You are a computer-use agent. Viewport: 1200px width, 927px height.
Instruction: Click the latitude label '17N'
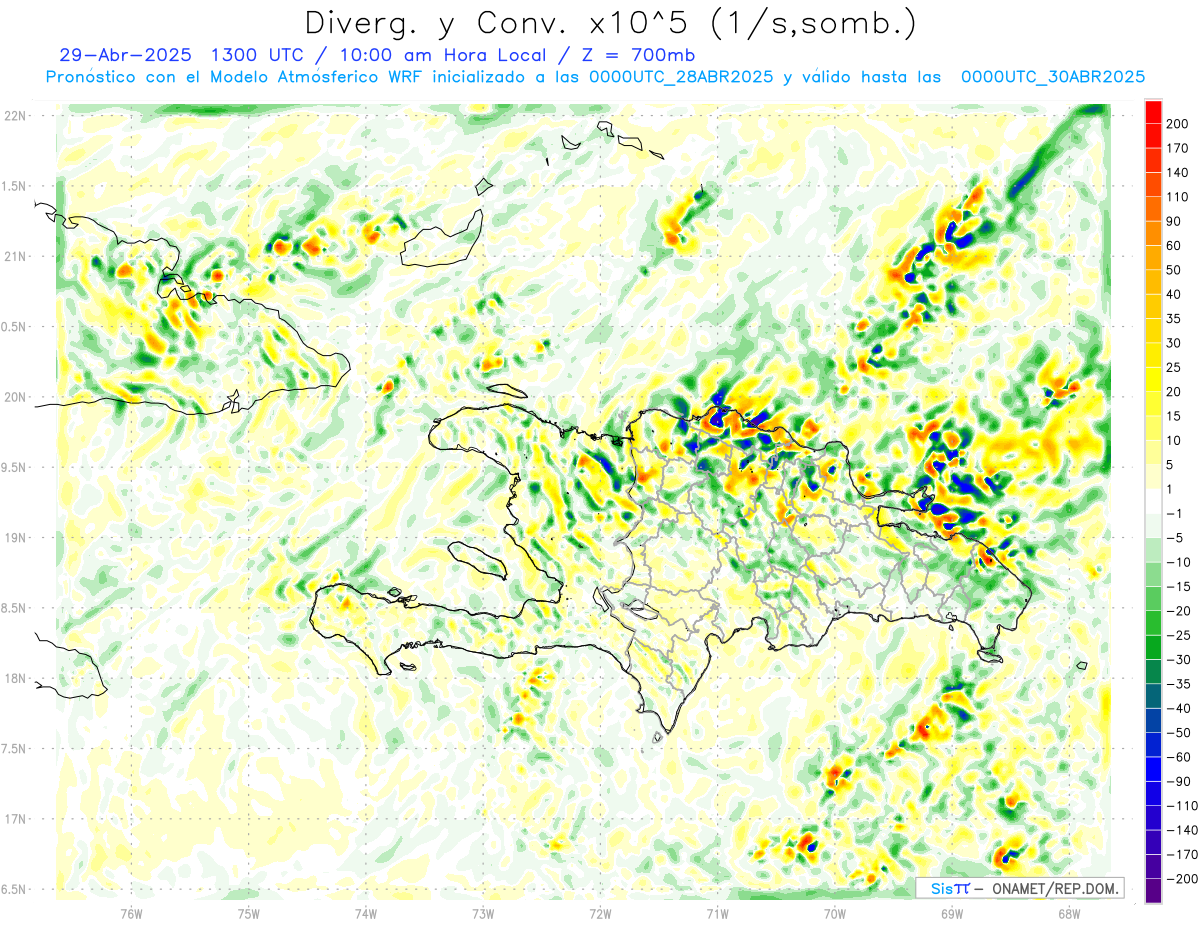[x=16, y=819]
